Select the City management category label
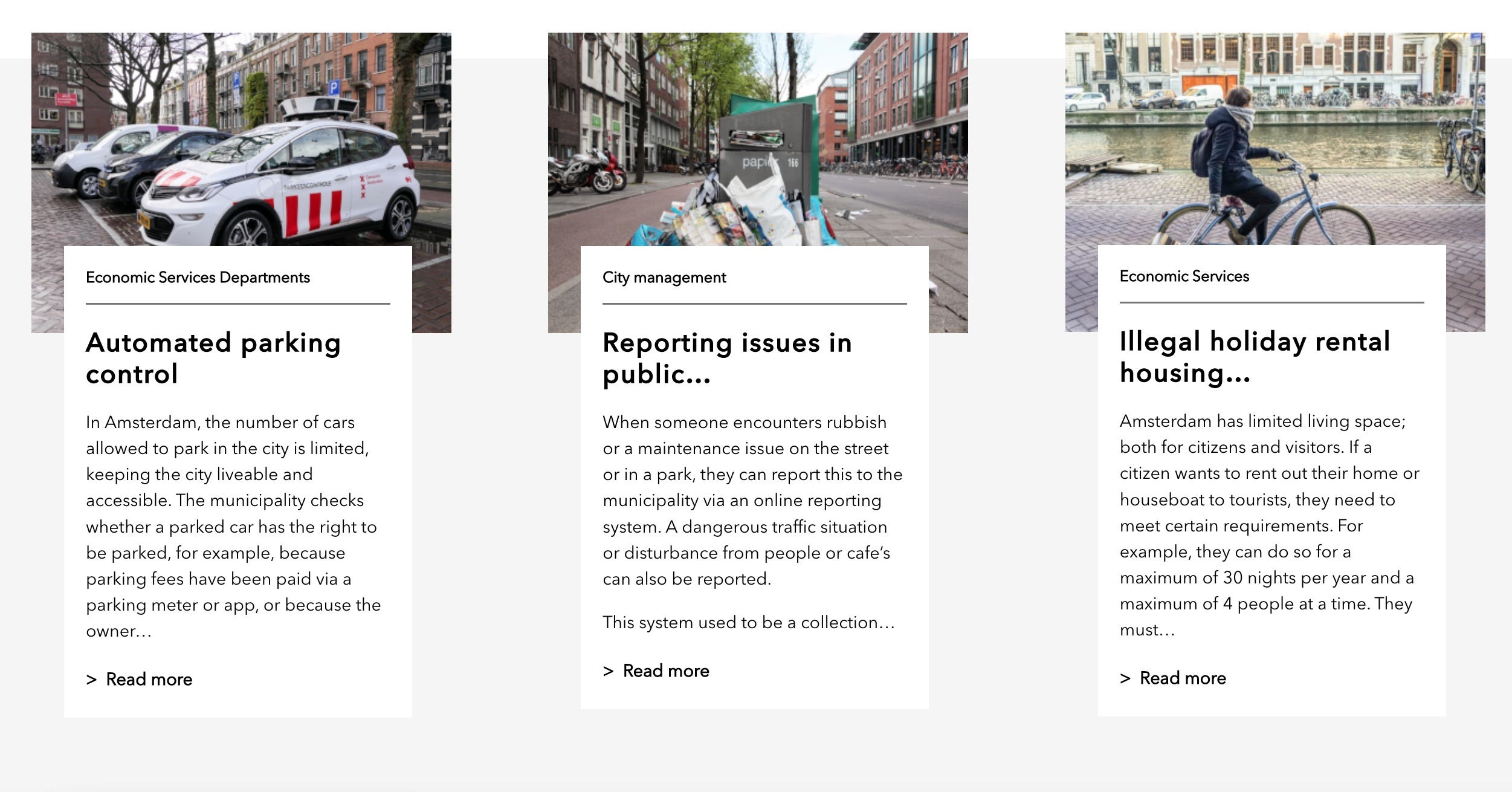1512x792 pixels. 664,278
